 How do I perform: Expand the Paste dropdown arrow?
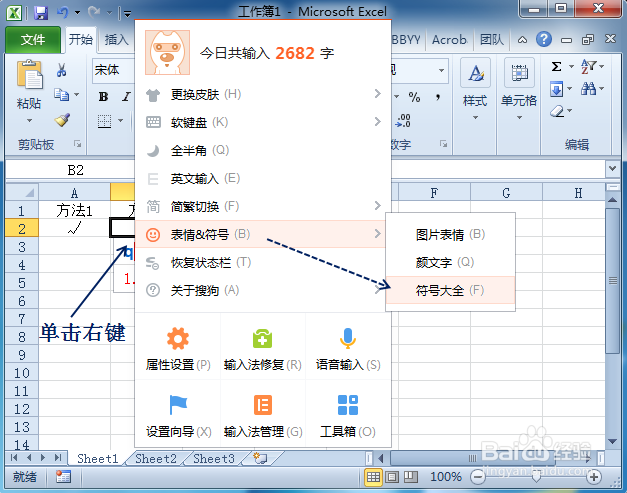[29, 120]
